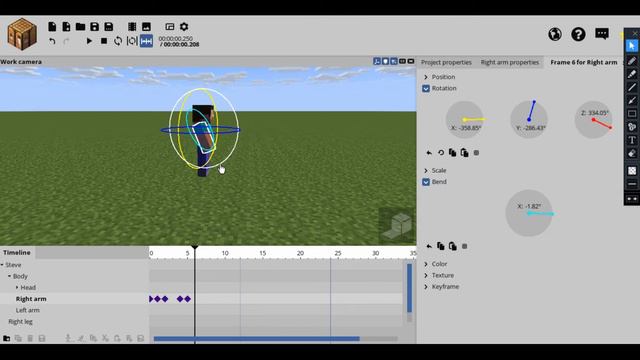
Task: Paste the bend values
Action: coord(453,246)
